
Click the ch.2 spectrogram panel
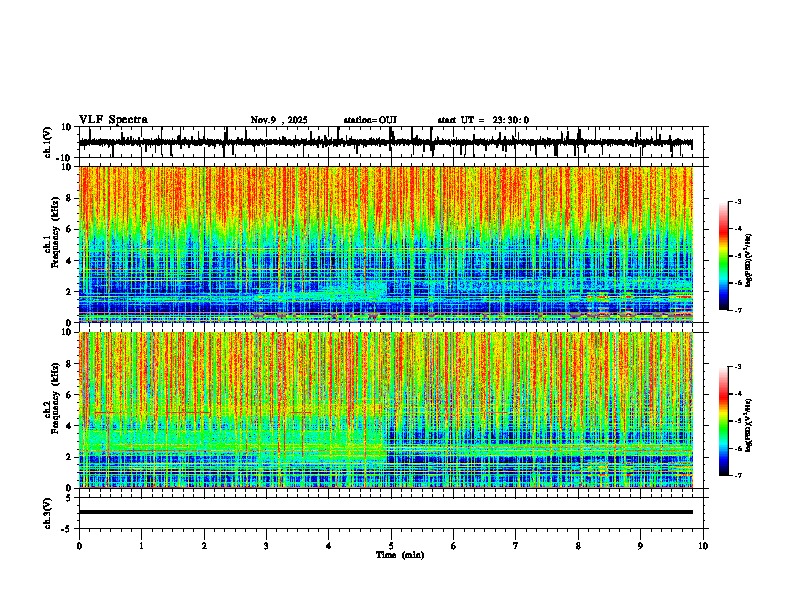coord(386,410)
